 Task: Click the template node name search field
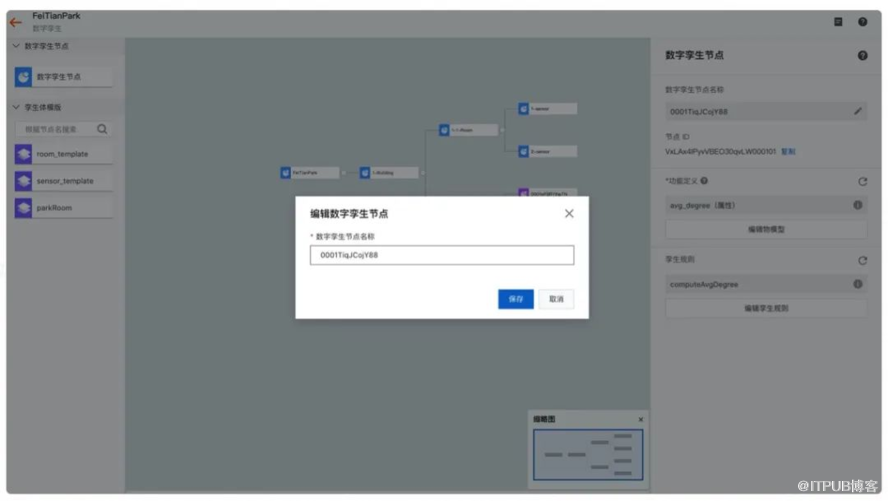tap(56, 130)
